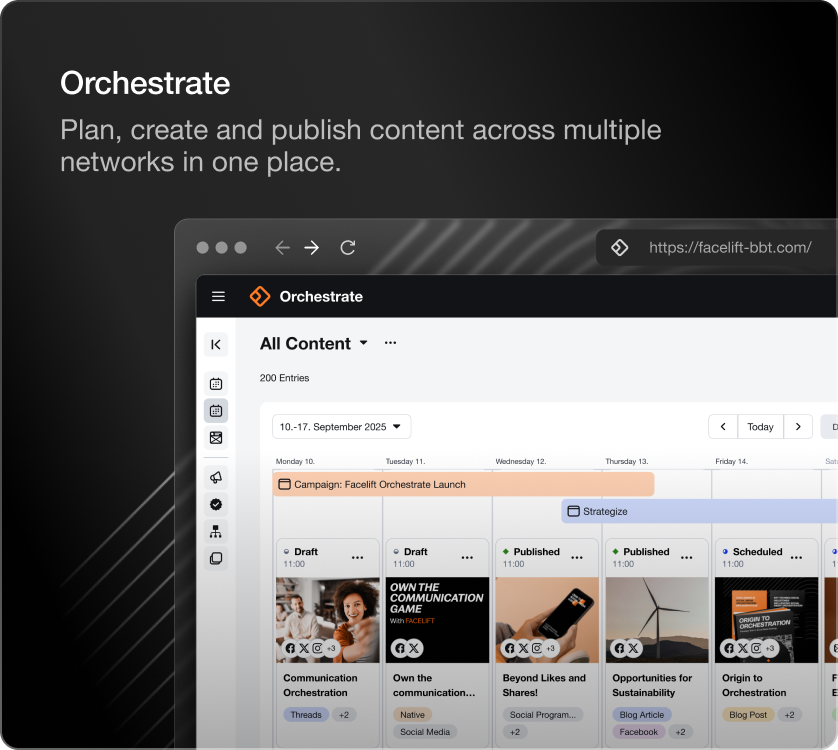Screen dimensions: 838x750
Task: Open Own The Communication Game thumbnail
Action: point(438,620)
